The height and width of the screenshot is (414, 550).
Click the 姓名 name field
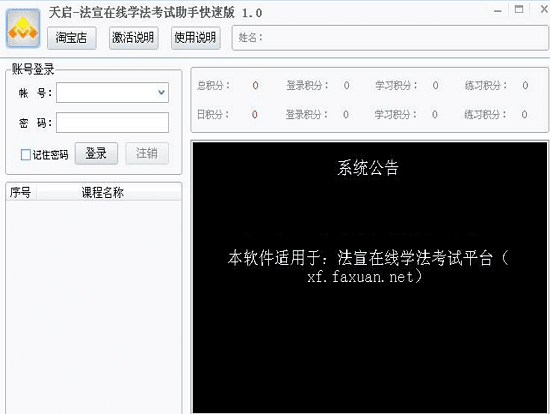[x=390, y=38]
